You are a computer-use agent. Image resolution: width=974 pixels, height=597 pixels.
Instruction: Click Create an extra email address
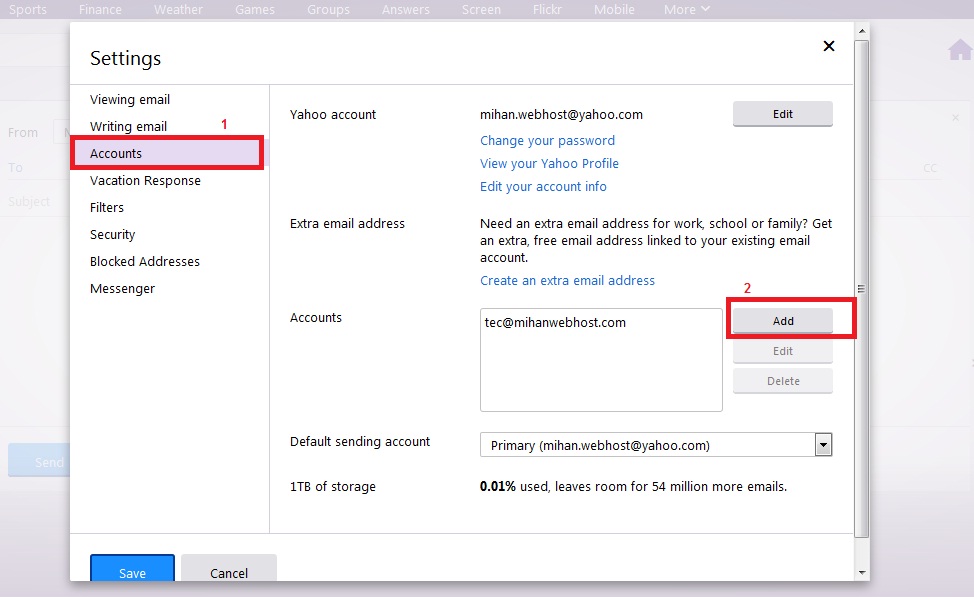pyautogui.click(x=568, y=280)
